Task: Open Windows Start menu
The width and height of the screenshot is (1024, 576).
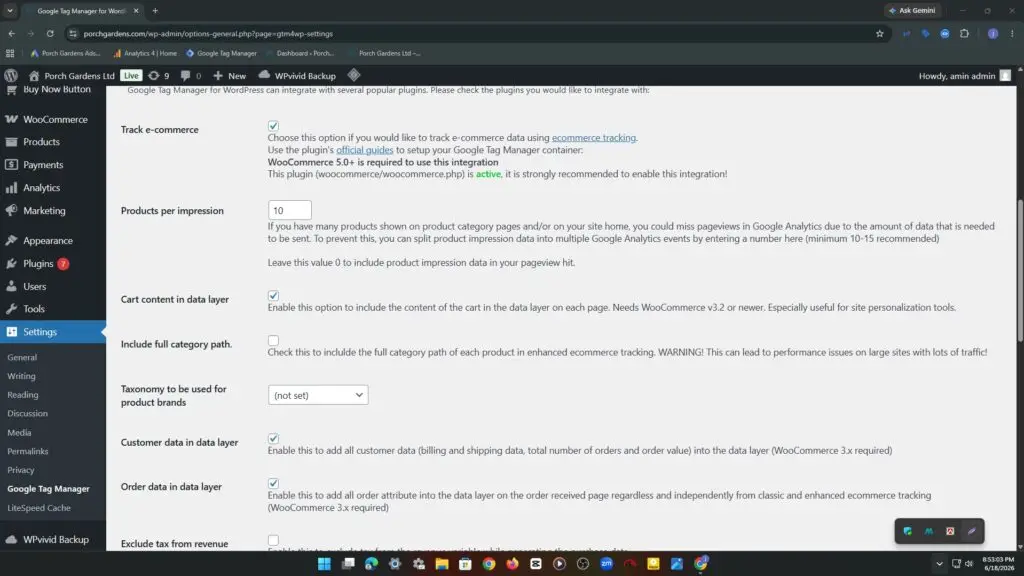Action: point(324,564)
